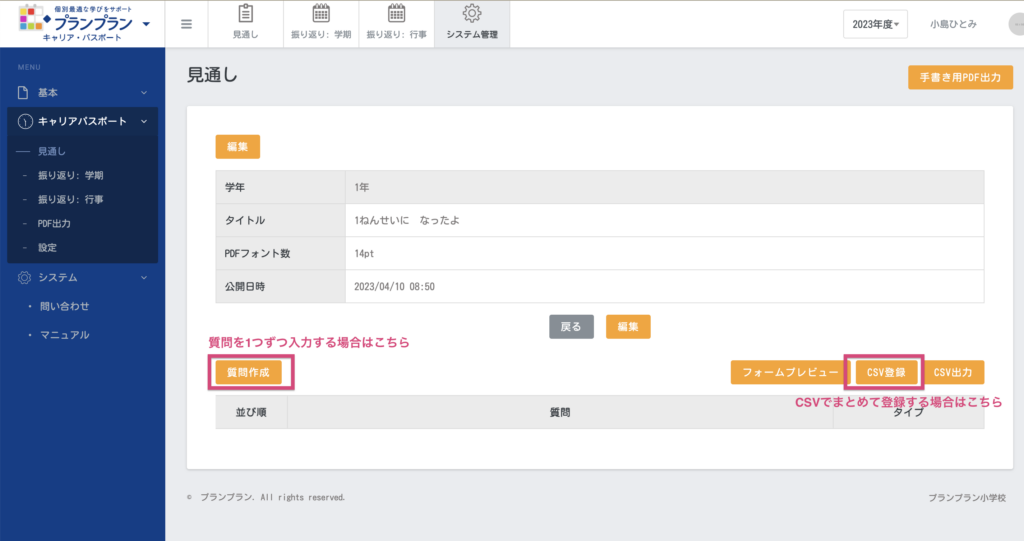Image resolution: width=1024 pixels, height=541 pixels.
Task: Open the dropdown arrow beside the プランプラン logo
Action: [146, 24]
